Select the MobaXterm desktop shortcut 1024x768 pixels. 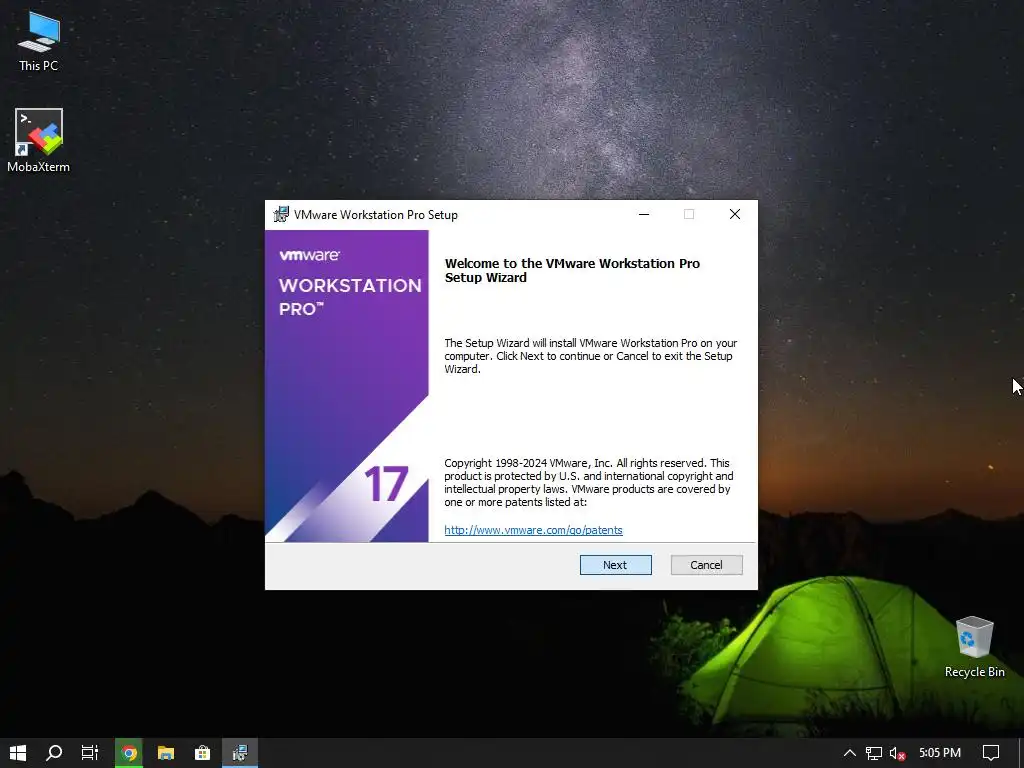[x=39, y=140]
